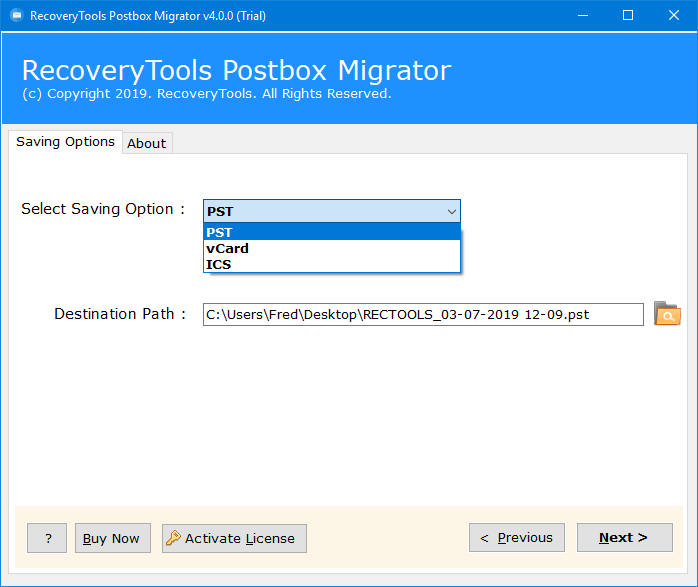The image size is (698, 587).
Task: Choose PST from the saving option list
Action: (x=332, y=232)
